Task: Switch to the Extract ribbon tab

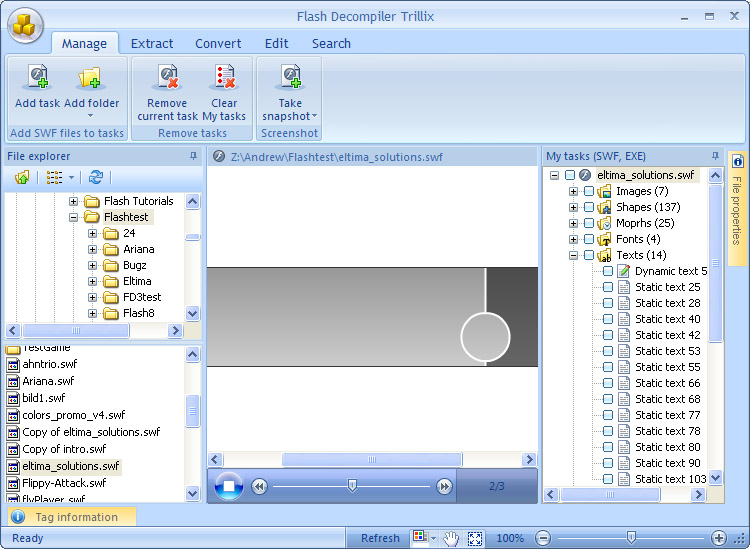Action: (x=152, y=43)
